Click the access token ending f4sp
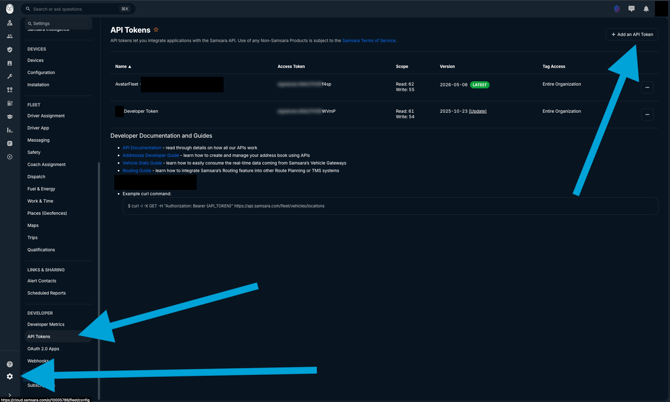This screenshot has height=402, width=670. pos(304,84)
